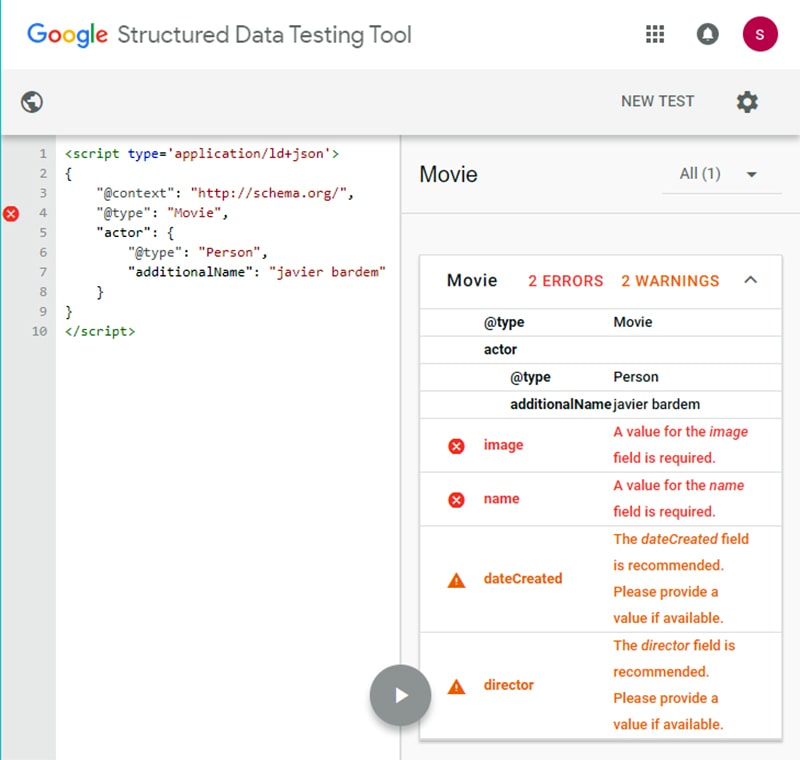
Task: Click the director warning icon
Action: point(456,687)
